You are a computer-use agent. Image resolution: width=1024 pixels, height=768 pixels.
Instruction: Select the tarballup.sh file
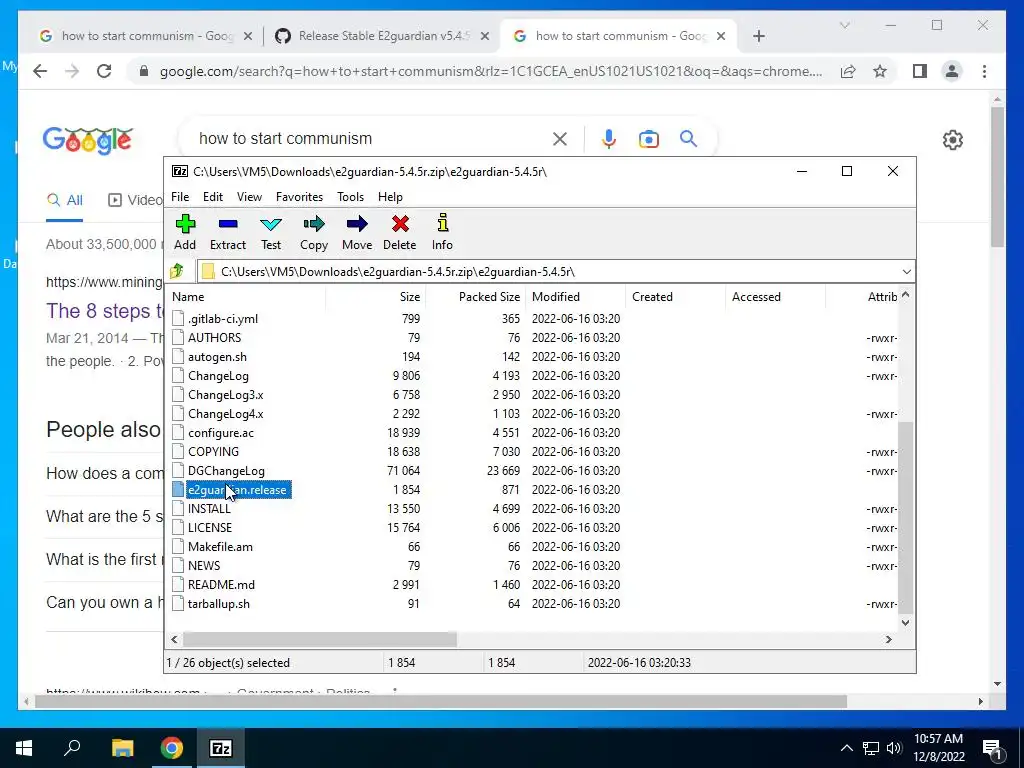tap(218, 604)
